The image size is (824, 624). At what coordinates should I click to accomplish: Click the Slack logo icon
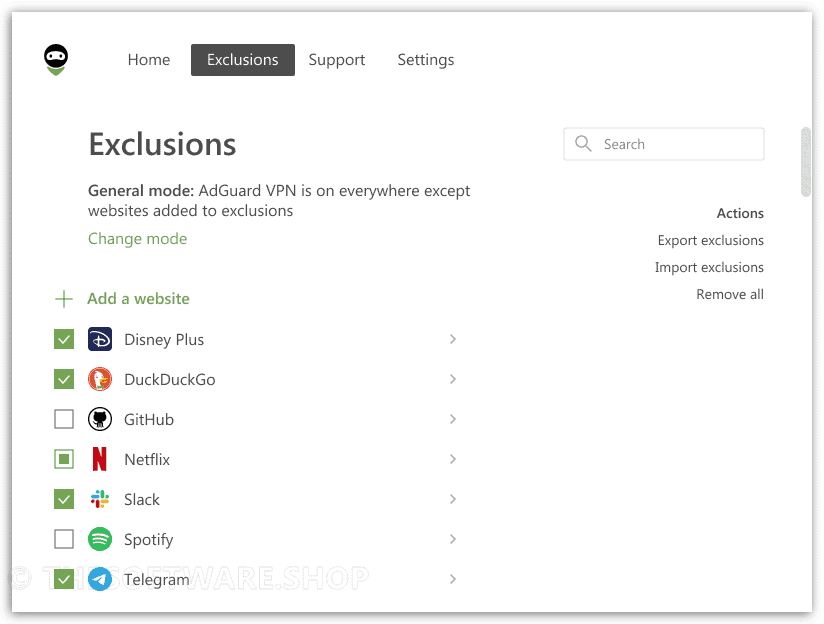click(100, 499)
